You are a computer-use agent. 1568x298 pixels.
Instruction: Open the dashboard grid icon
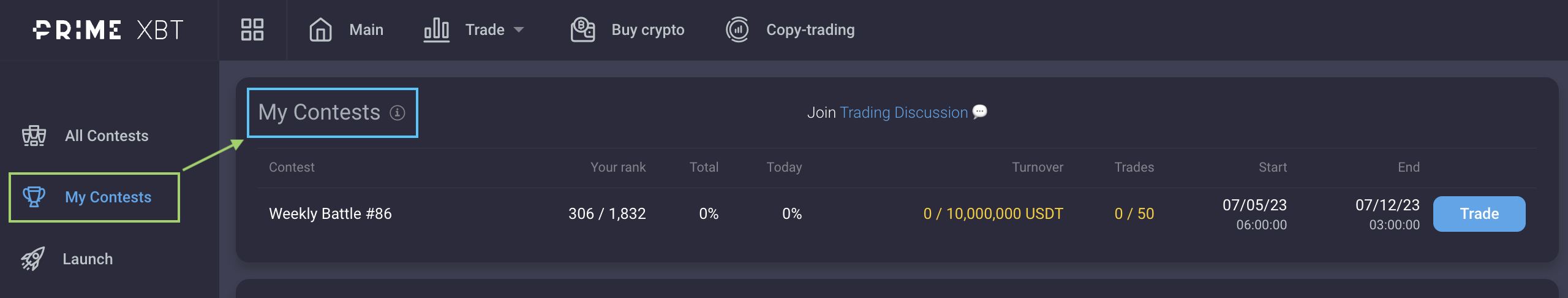(x=252, y=30)
